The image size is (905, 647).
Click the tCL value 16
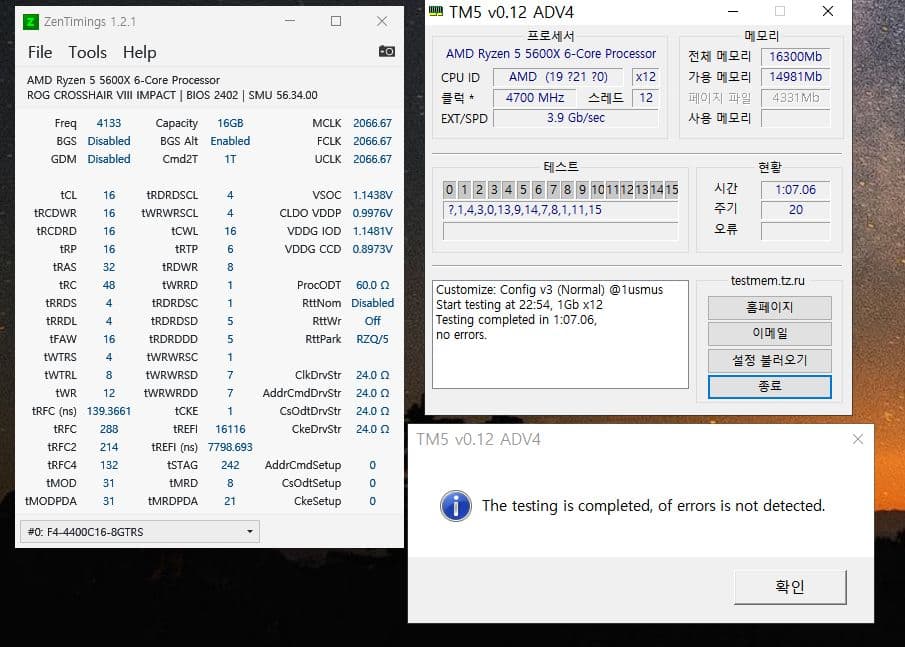tap(109, 195)
